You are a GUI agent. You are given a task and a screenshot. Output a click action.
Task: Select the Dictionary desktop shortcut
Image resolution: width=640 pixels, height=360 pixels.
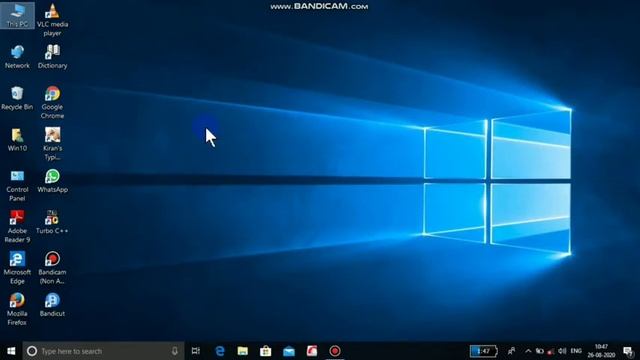pyautogui.click(x=52, y=57)
